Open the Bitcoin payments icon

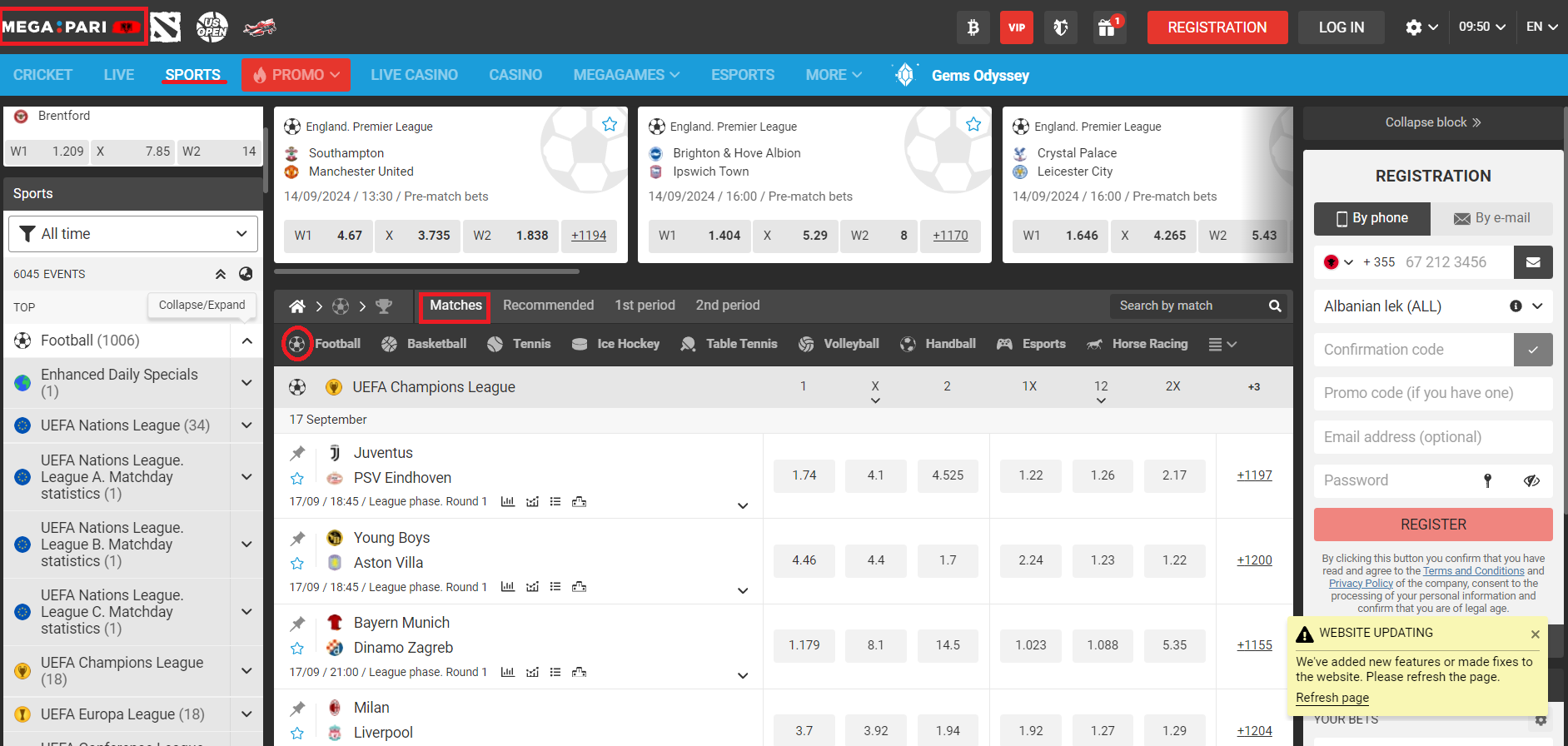tap(973, 27)
